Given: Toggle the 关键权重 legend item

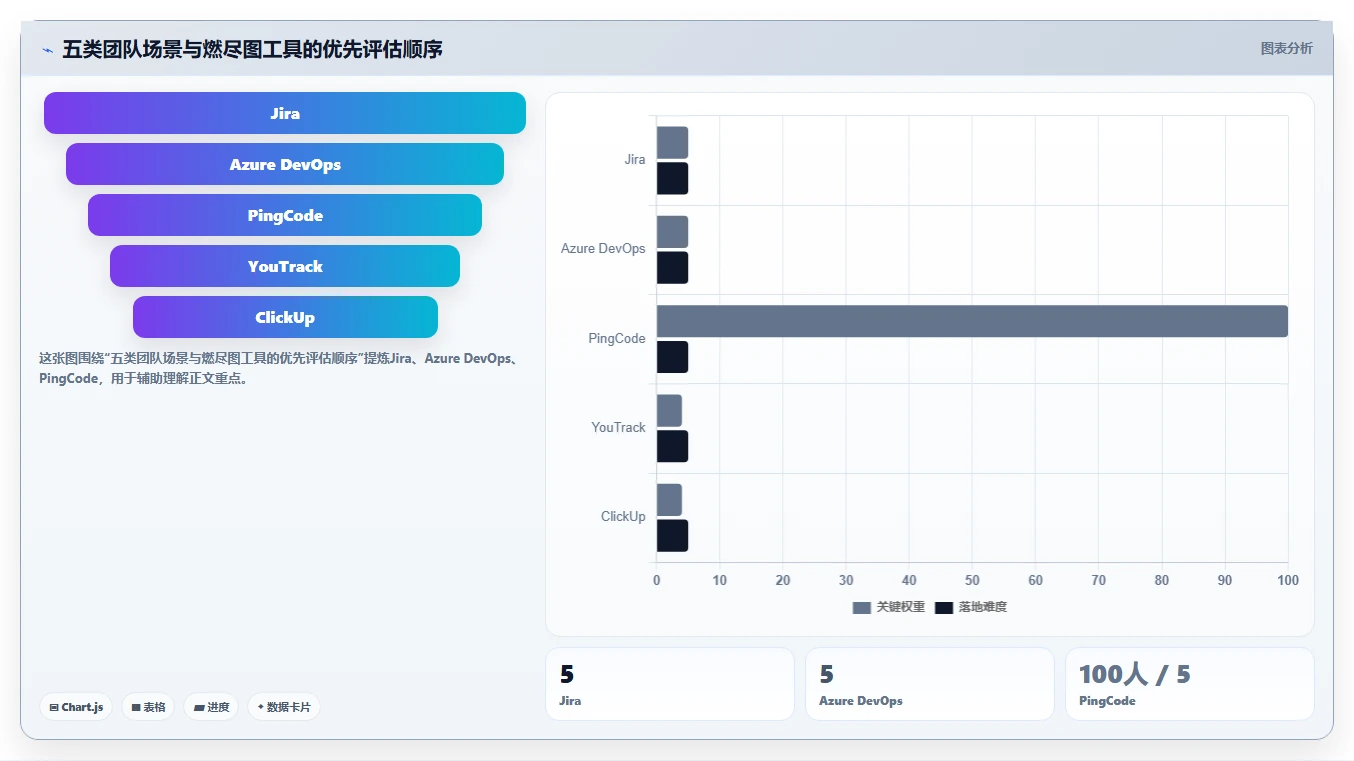Looking at the screenshot, I should click(x=888, y=607).
